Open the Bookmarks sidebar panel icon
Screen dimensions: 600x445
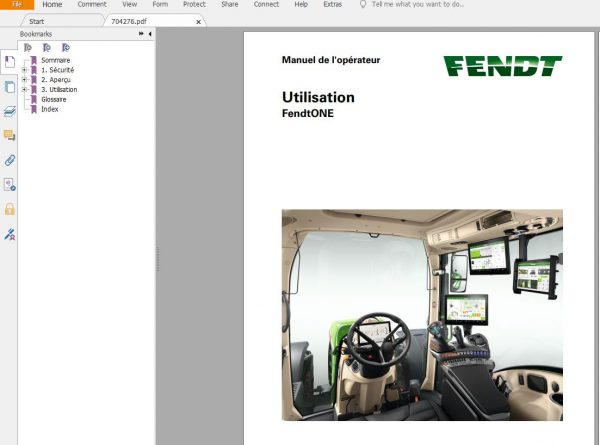(x=10, y=62)
